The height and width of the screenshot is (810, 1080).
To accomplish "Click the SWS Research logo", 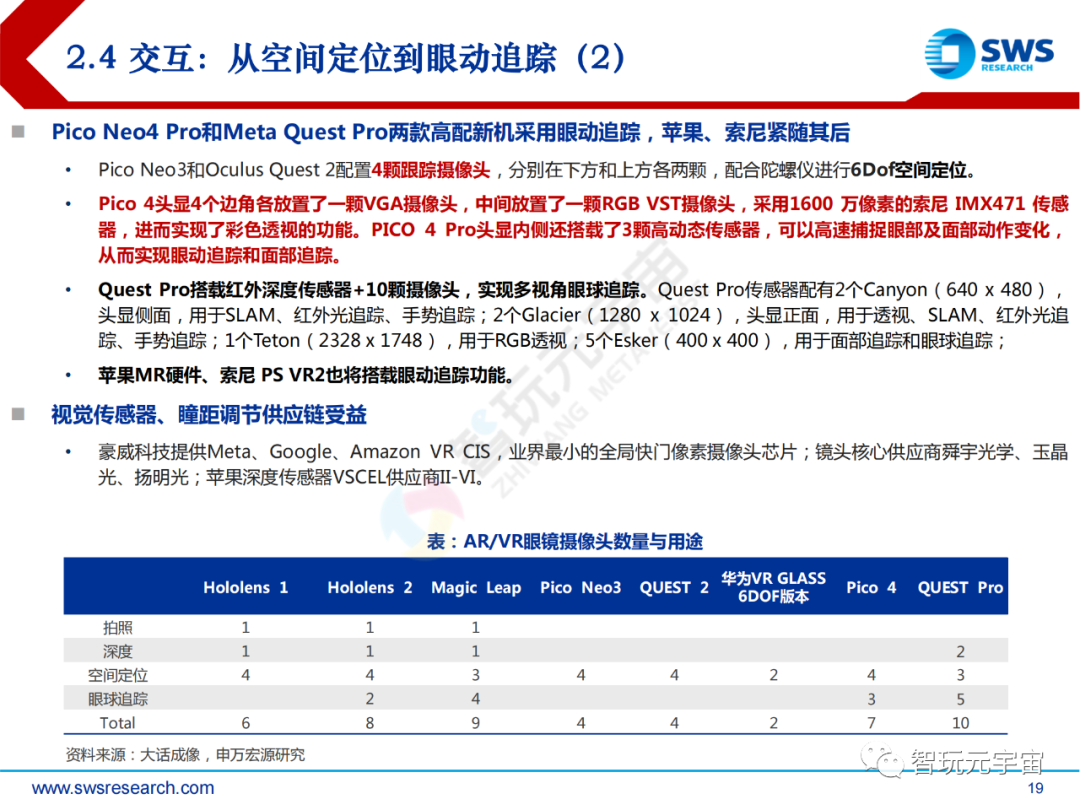I will click(988, 53).
